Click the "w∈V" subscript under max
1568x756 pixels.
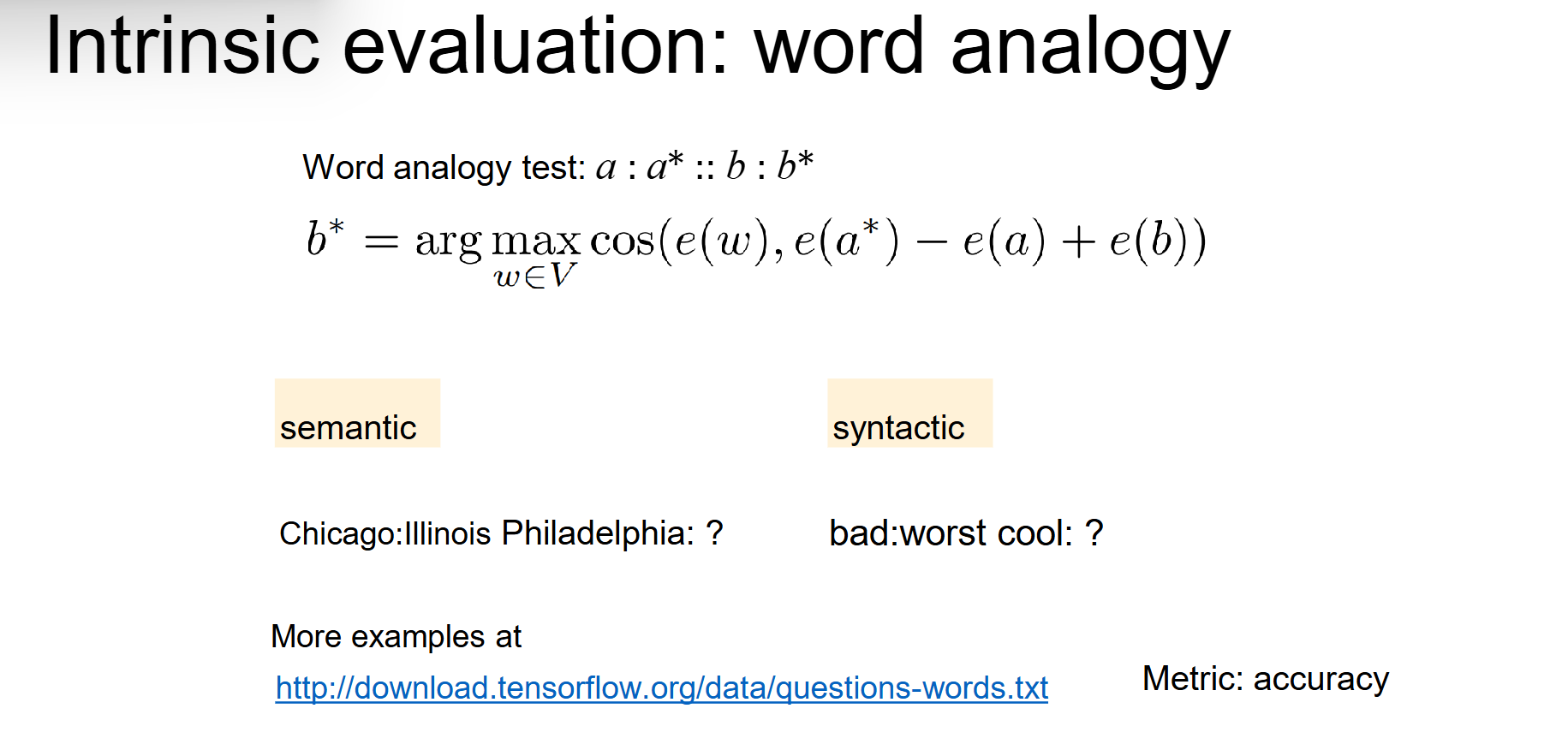click(x=534, y=277)
